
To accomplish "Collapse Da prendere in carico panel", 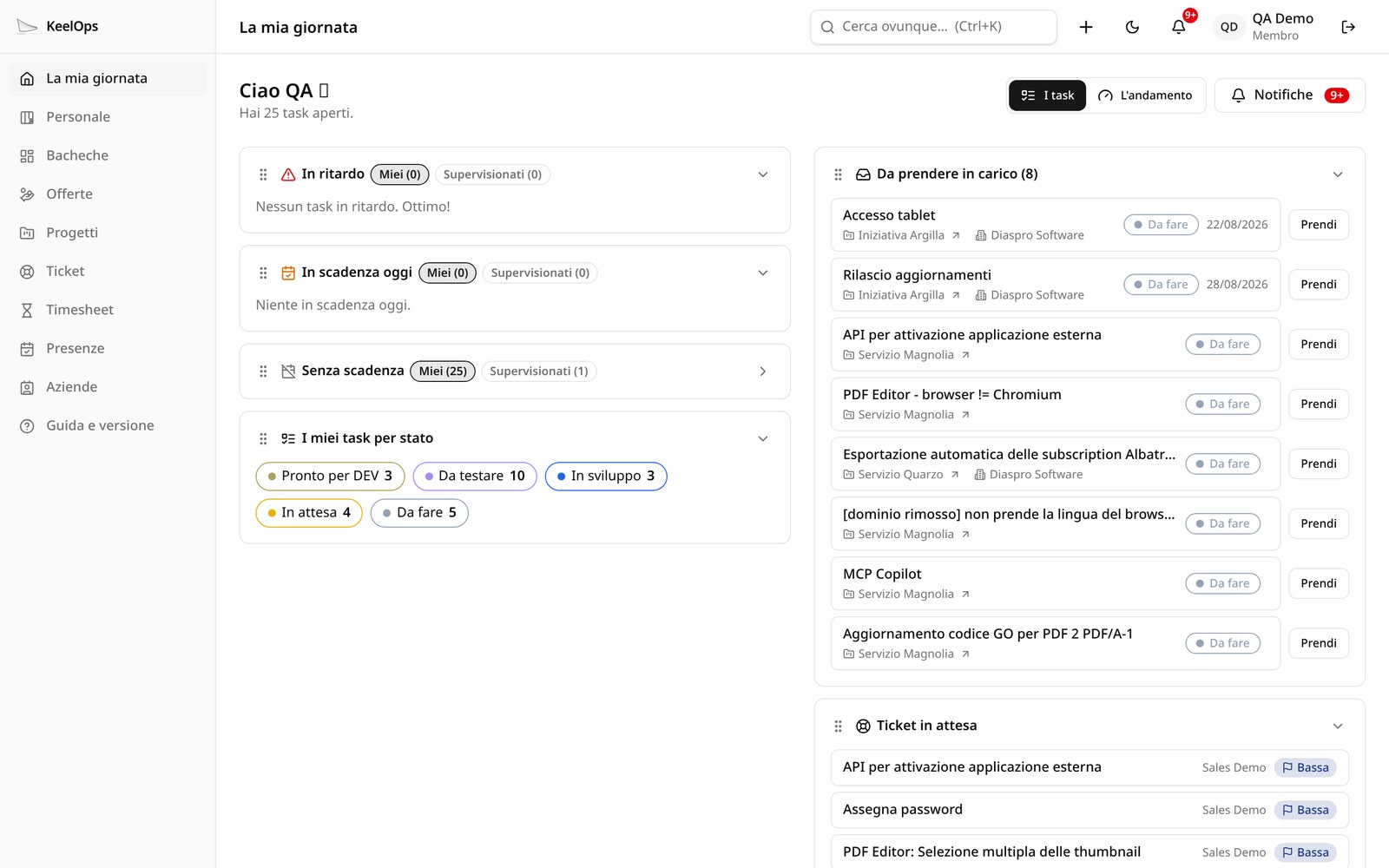I will (x=1338, y=174).
